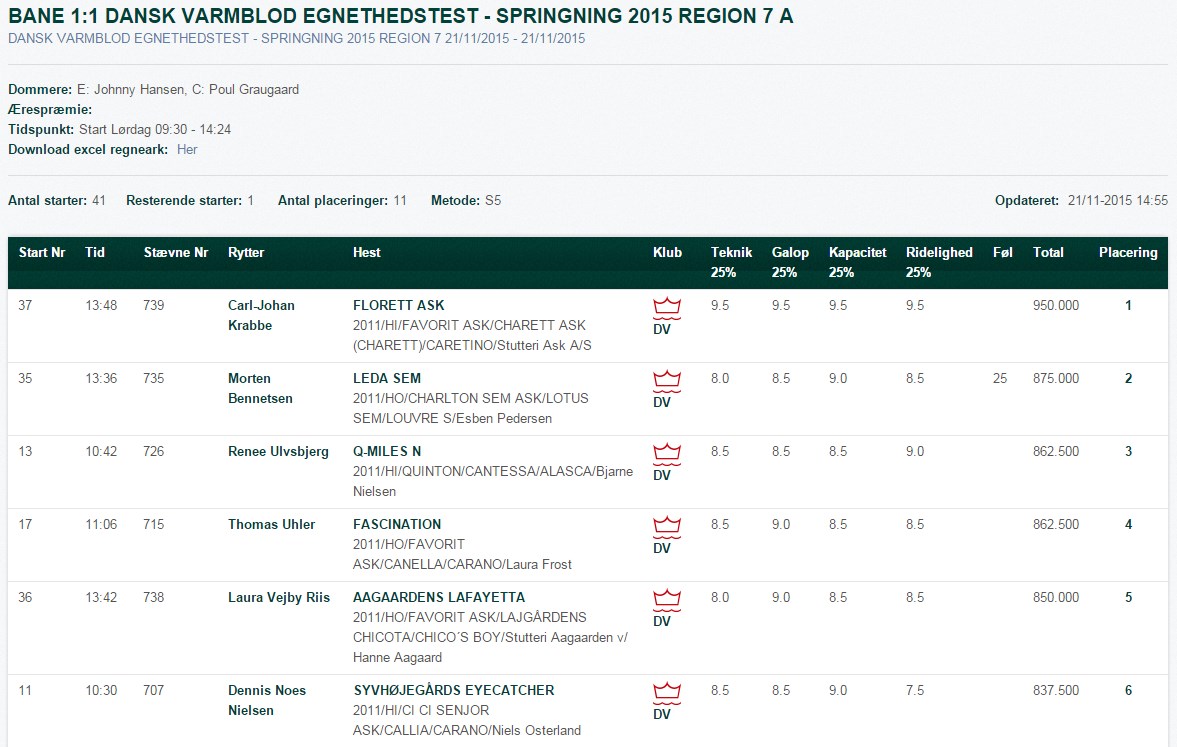Open rider Renee Ulvsbjerg
The width and height of the screenshot is (1177, 747).
[x=278, y=451]
